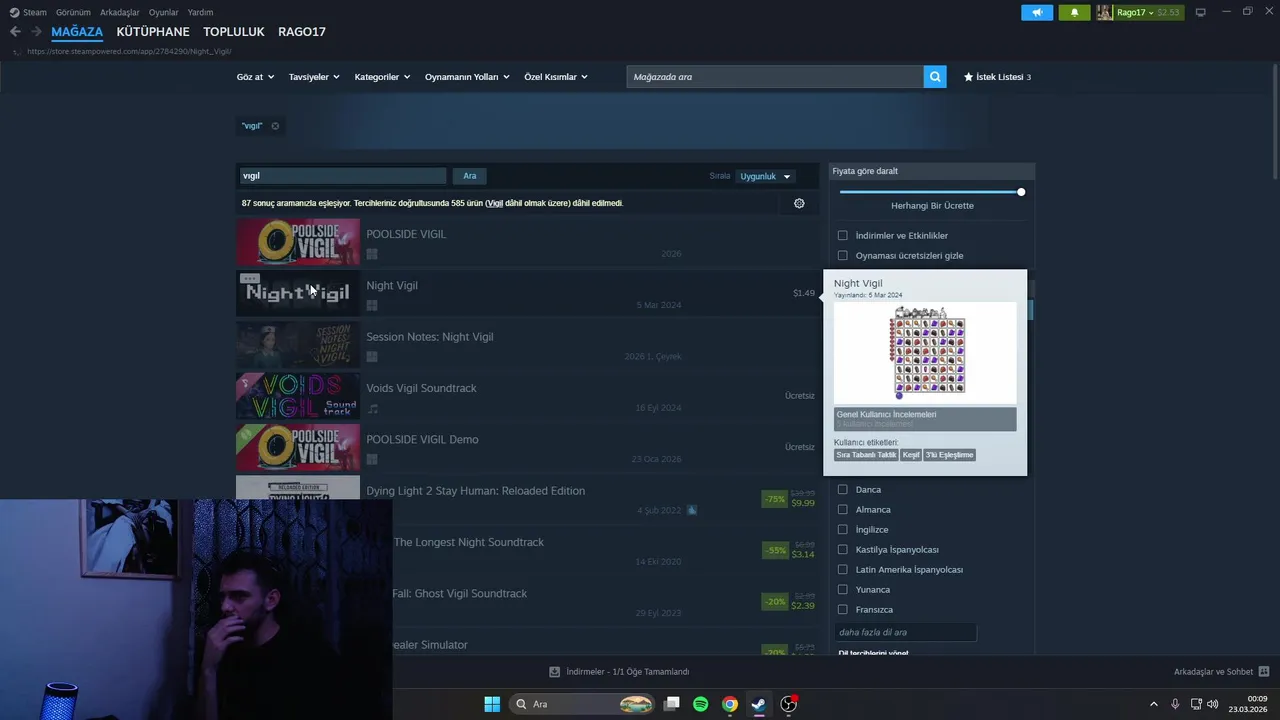Tick the Danca language checkbox
This screenshot has width=1280, height=720.
[842, 490]
